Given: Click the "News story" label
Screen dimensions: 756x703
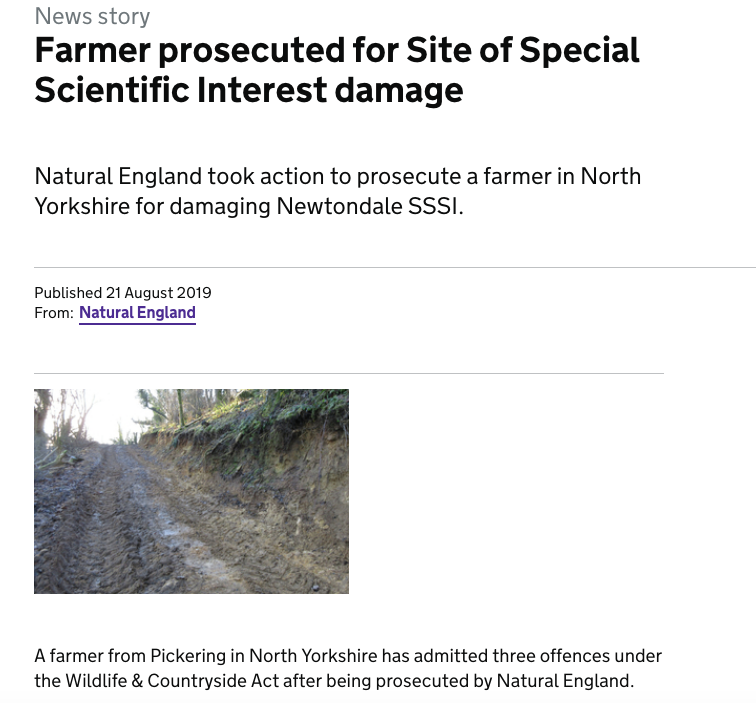Looking at the screenshot, I should 92,17.
